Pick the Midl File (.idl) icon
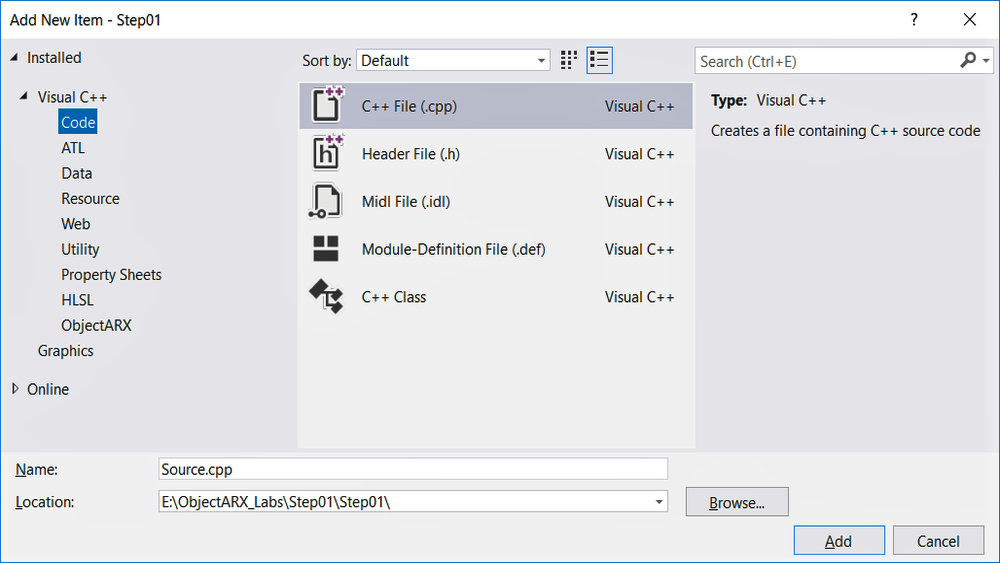1000x563 pixels. (x=326, y=201)
